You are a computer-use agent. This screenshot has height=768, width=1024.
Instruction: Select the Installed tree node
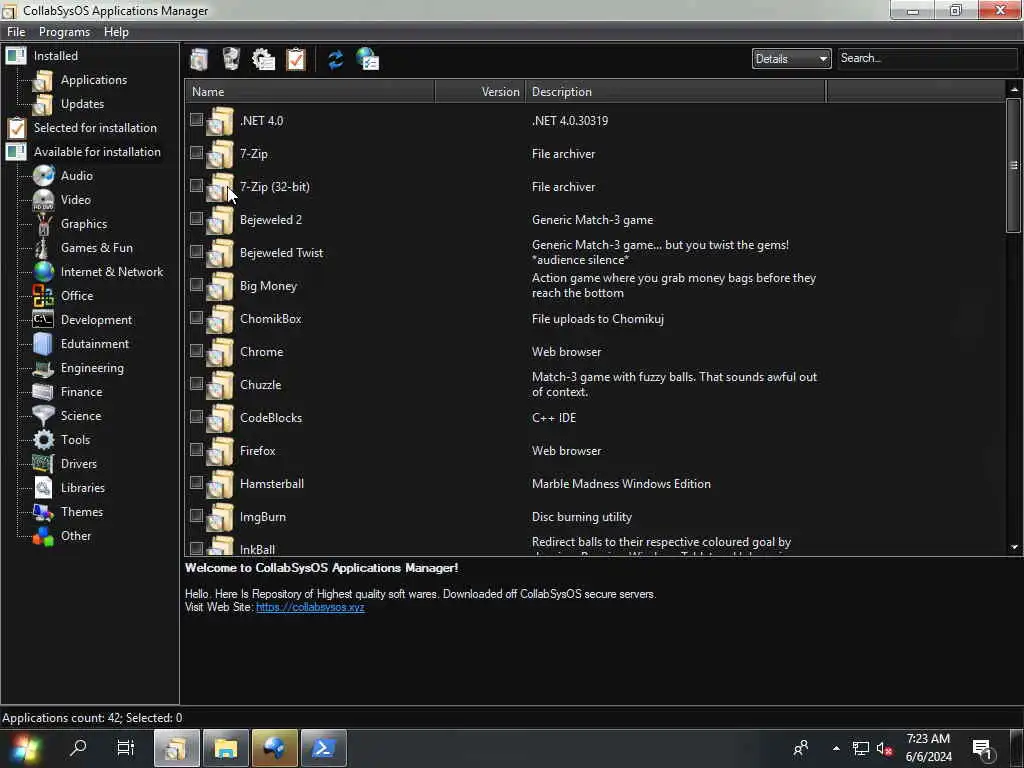[x=56, y=56]
